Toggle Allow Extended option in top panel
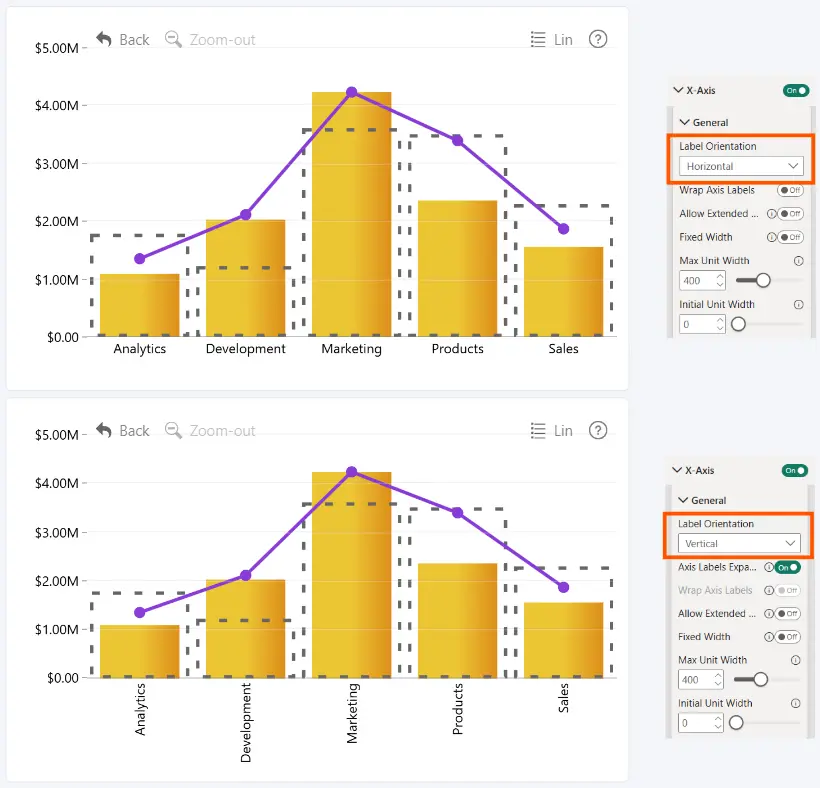Viewport: 820px width, 788px height. 790,213
